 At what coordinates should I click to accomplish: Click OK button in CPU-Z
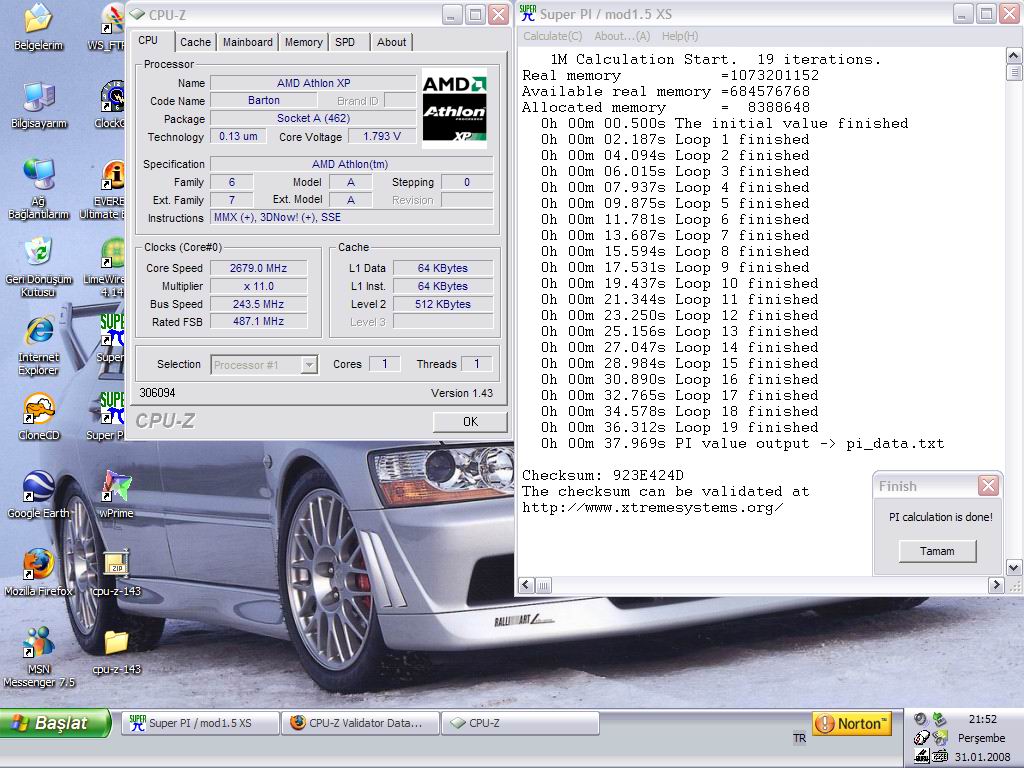point(470,421)
